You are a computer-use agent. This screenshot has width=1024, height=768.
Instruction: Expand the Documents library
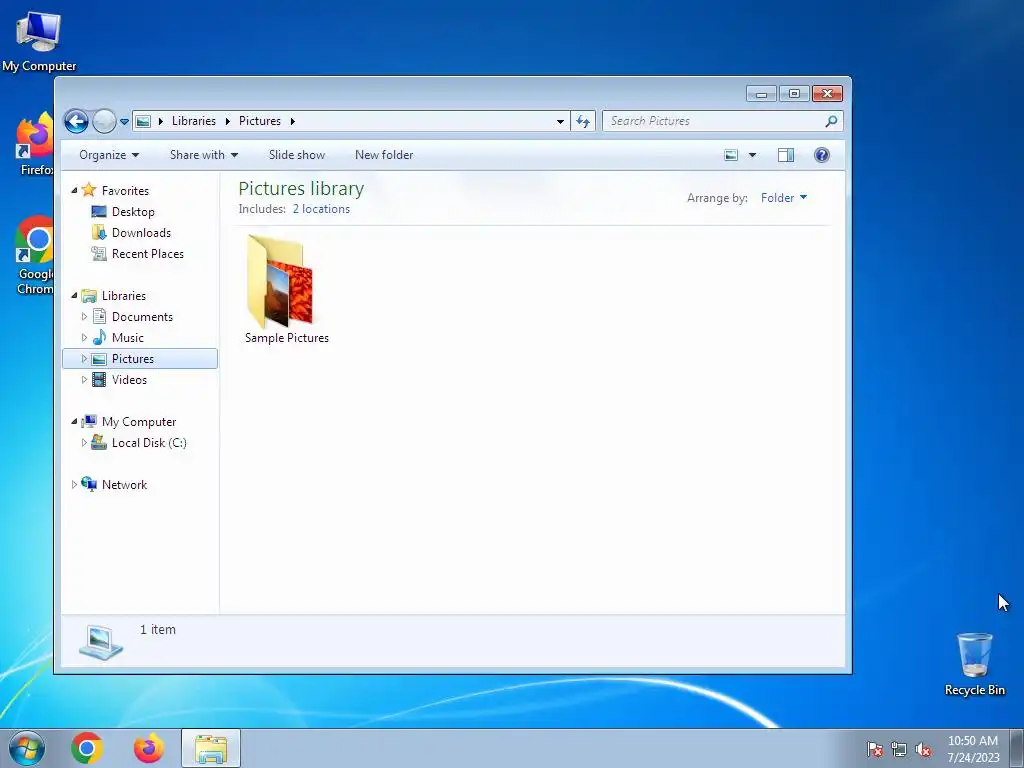click(84, 317)
